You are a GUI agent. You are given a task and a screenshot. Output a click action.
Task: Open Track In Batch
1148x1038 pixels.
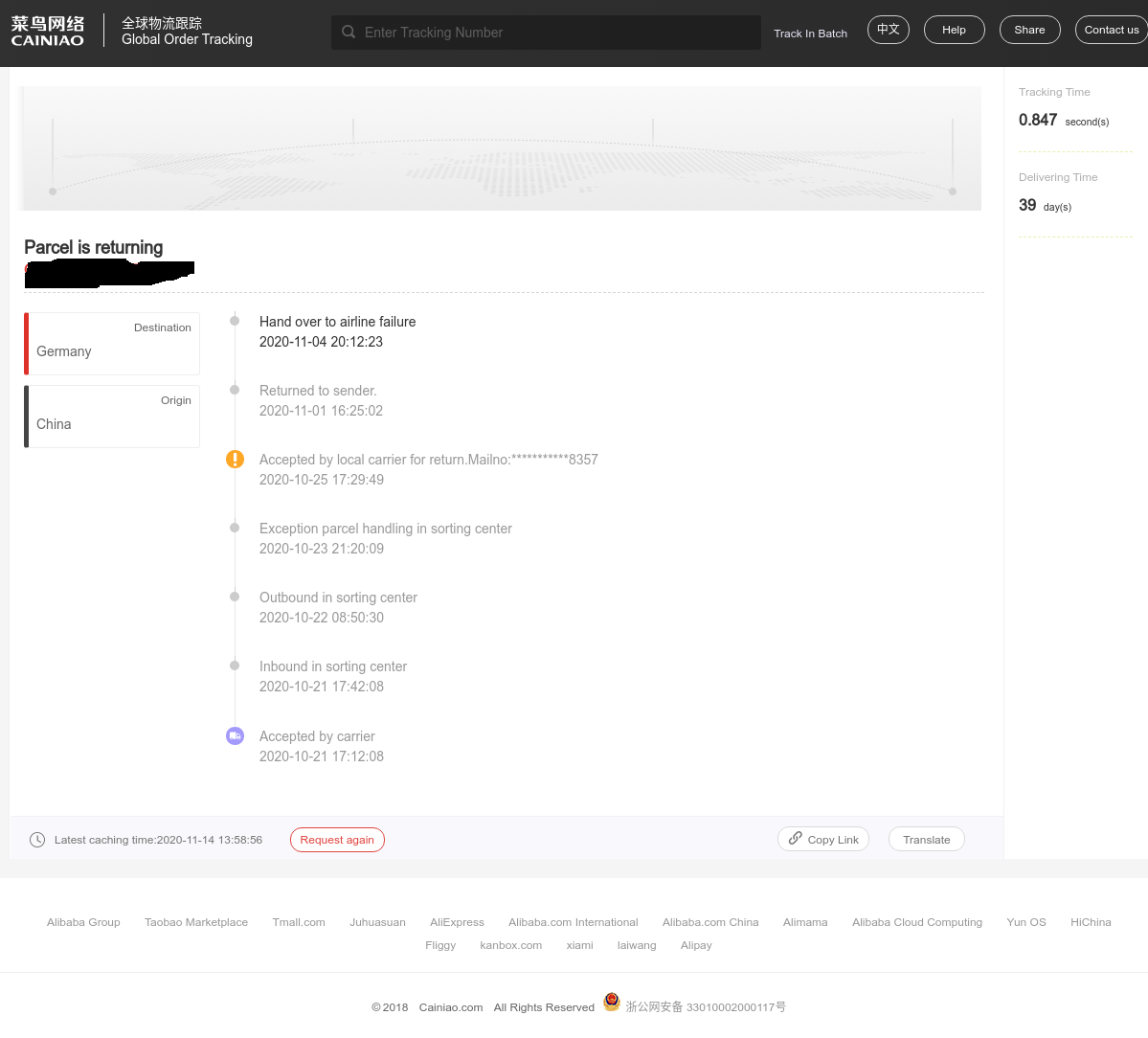click(810, 34)
